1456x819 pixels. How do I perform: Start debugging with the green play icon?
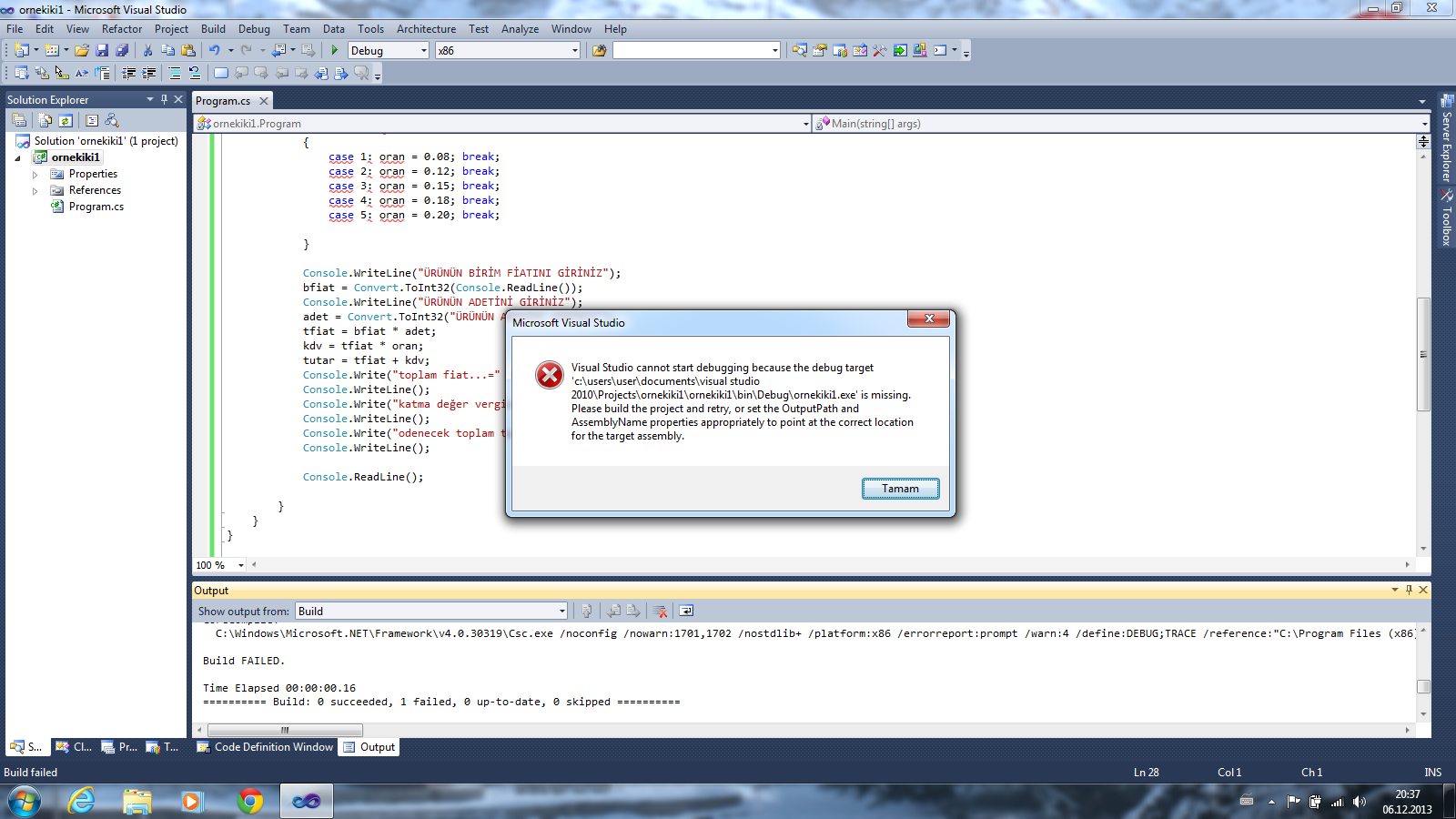335,50
